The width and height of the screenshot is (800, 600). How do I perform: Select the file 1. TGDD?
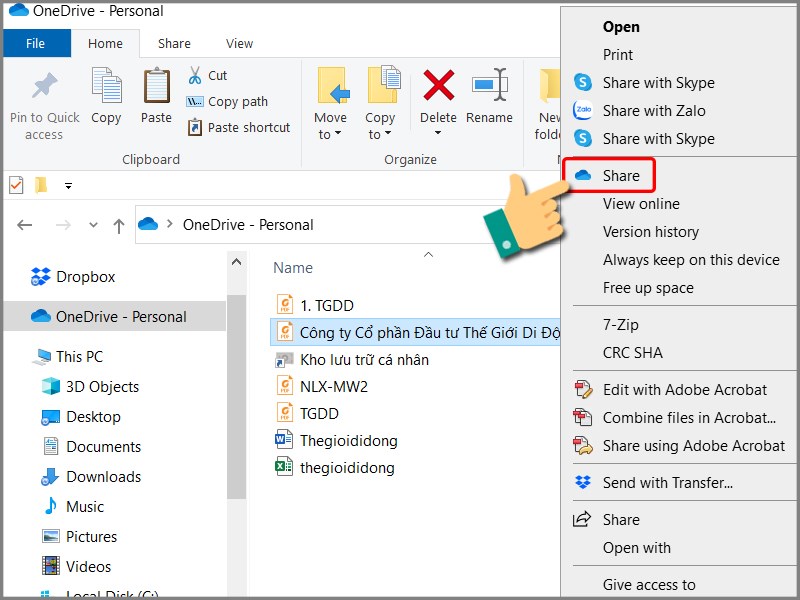click(314, 305)
